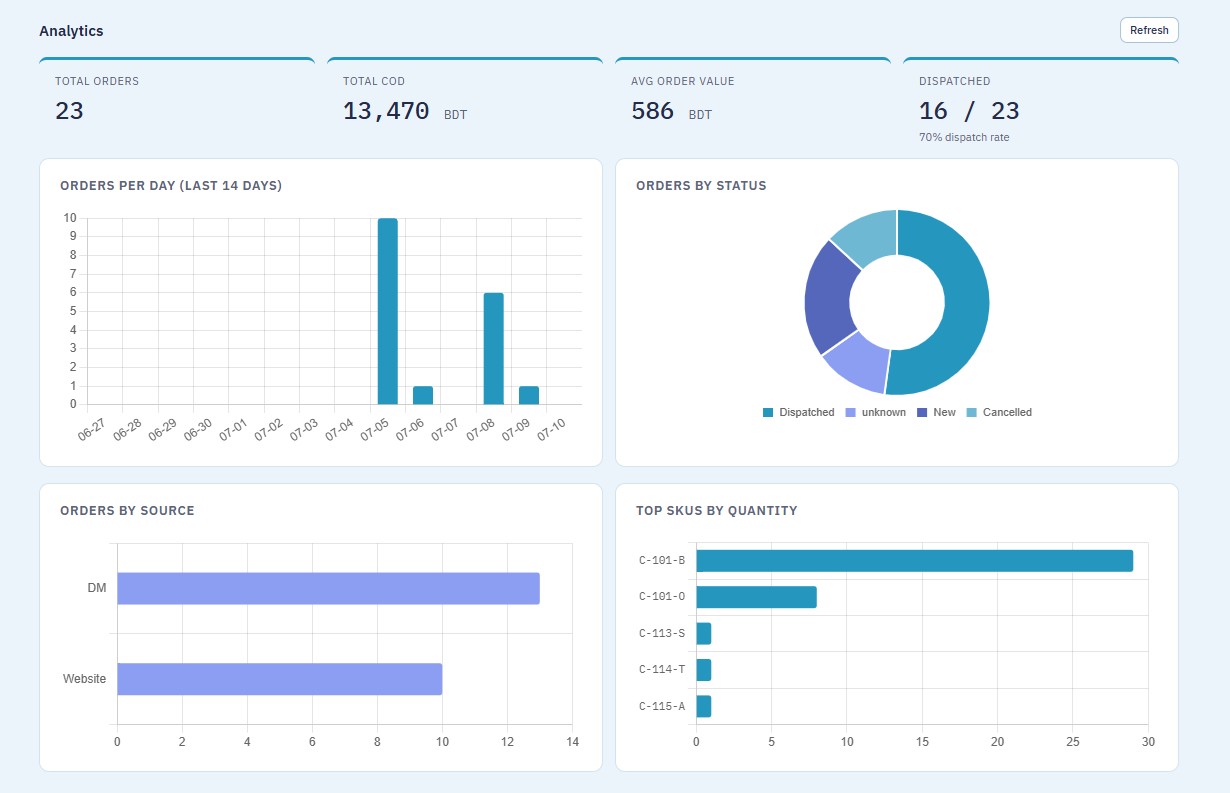
Task: Click the 07-05 bar in orders per day
Action: (388, 311)
